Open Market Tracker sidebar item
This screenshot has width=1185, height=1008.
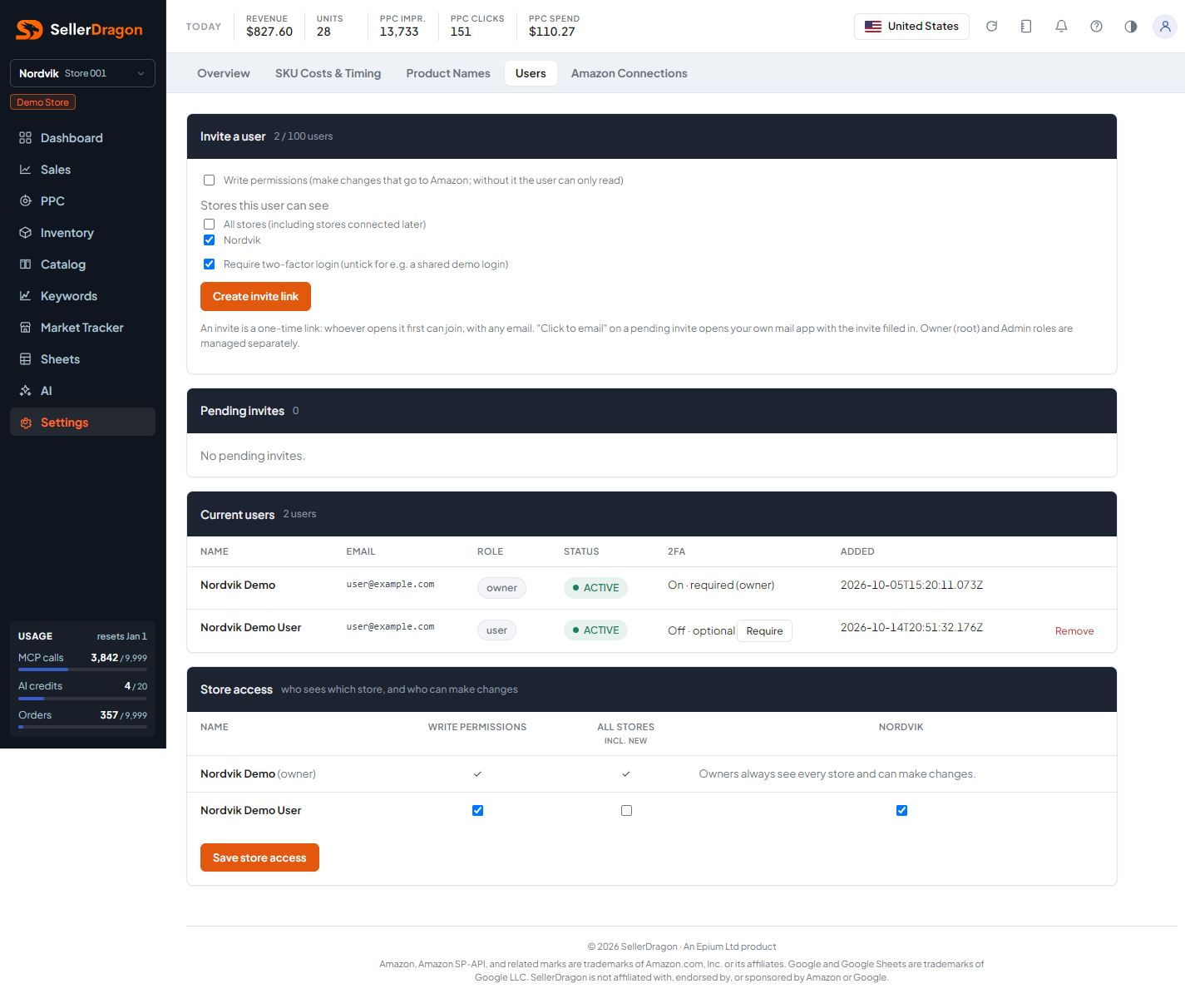pos(82,328)
